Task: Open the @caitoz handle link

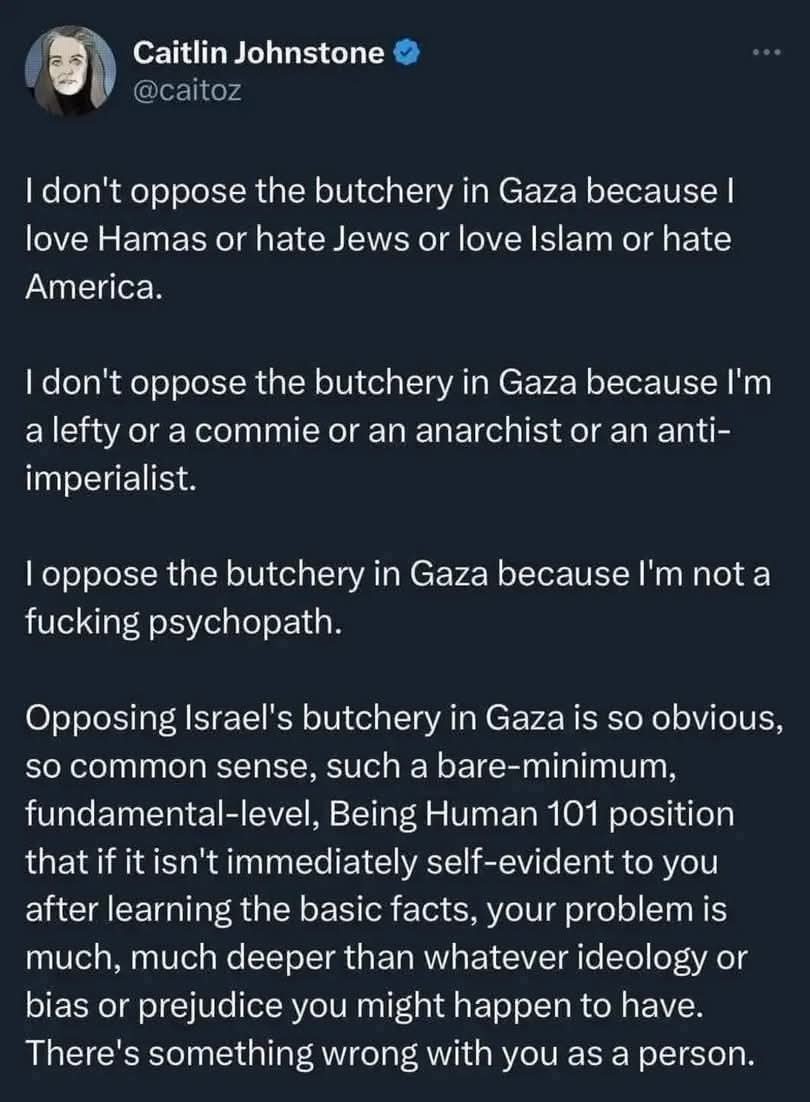Action: (188, 90)
